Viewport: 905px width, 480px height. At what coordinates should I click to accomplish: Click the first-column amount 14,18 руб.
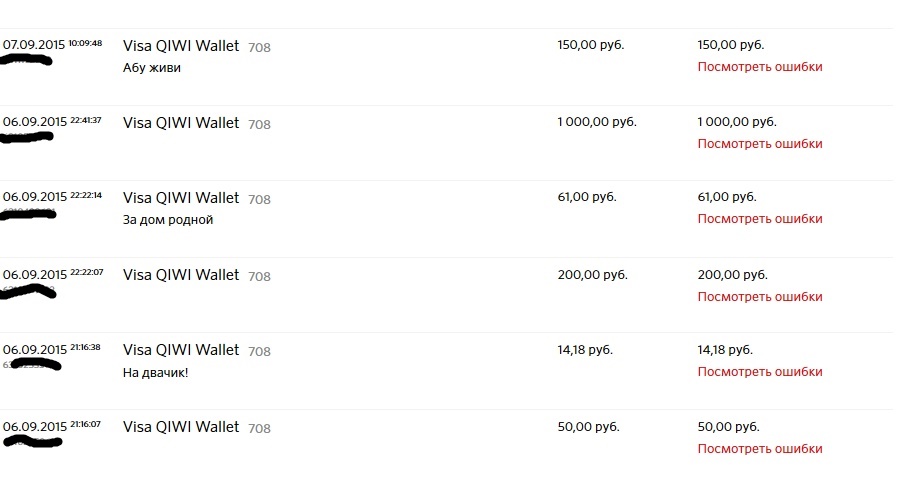(x=585, y=350)
